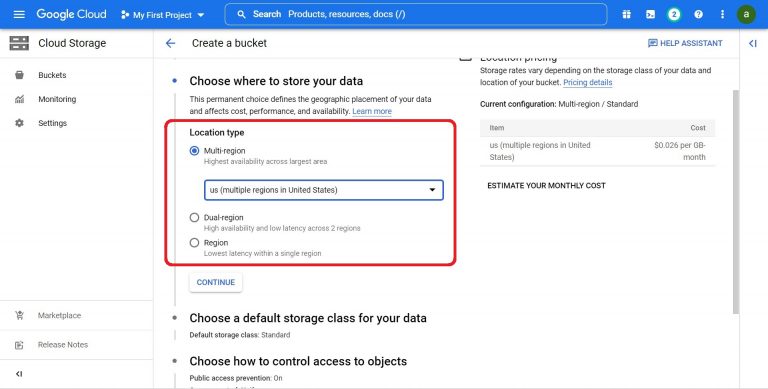Open the help question mark icon
The width and height of the screenshot is (768, 389).
(x=698, y=14)
